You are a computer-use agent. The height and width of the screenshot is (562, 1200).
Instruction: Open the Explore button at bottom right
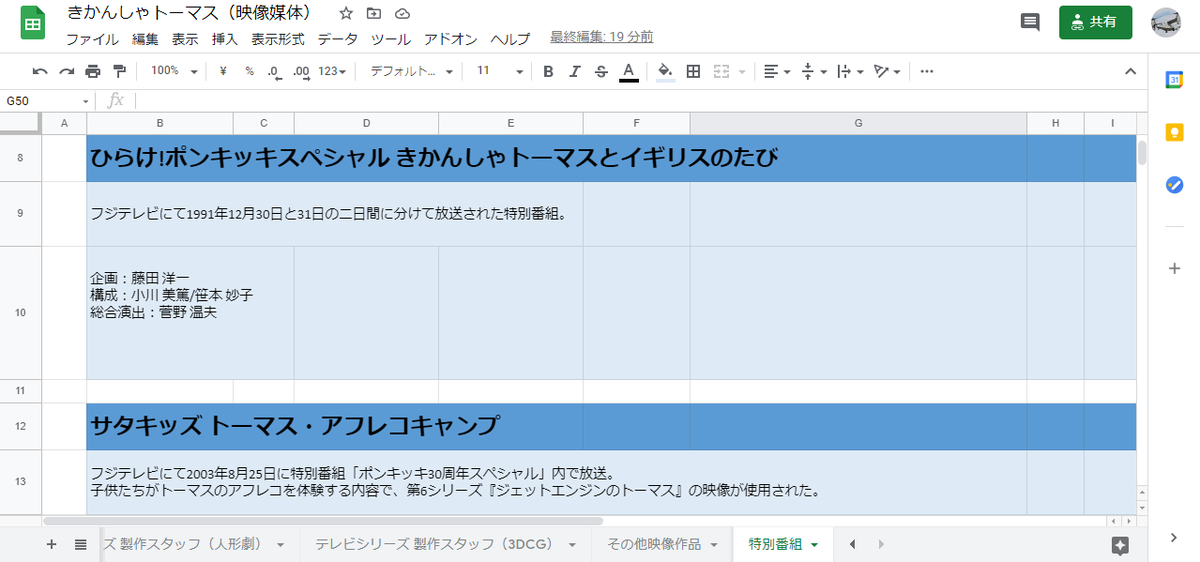point(1120,544)
